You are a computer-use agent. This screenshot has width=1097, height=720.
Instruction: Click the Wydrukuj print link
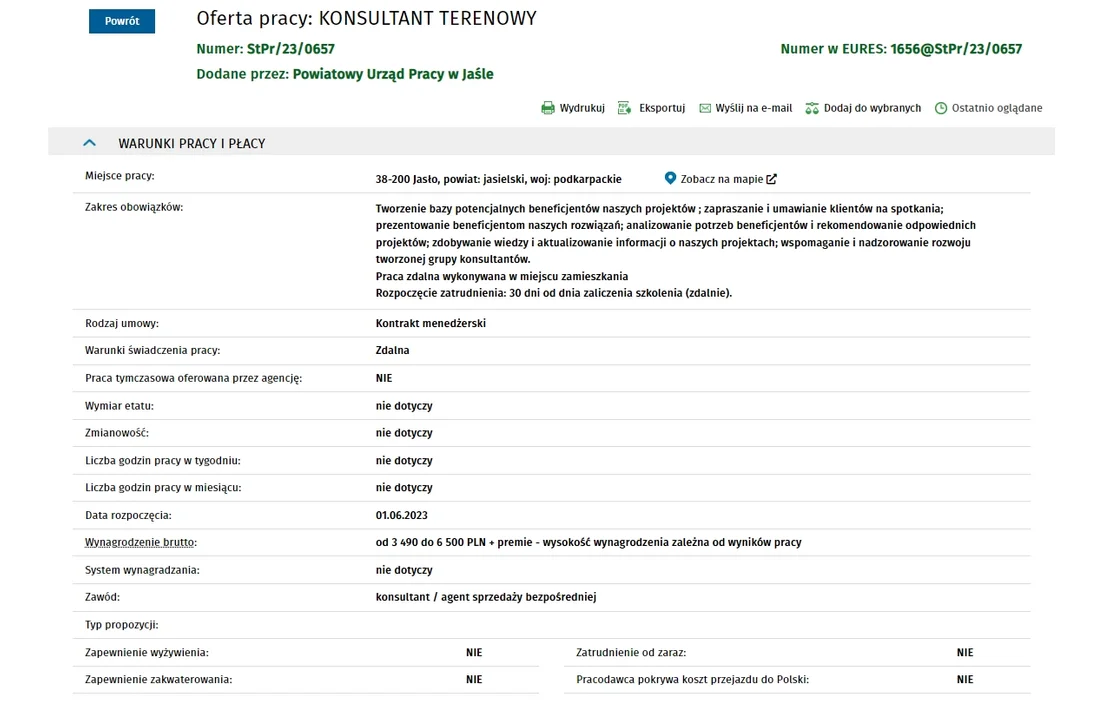(x=582, y=108)
